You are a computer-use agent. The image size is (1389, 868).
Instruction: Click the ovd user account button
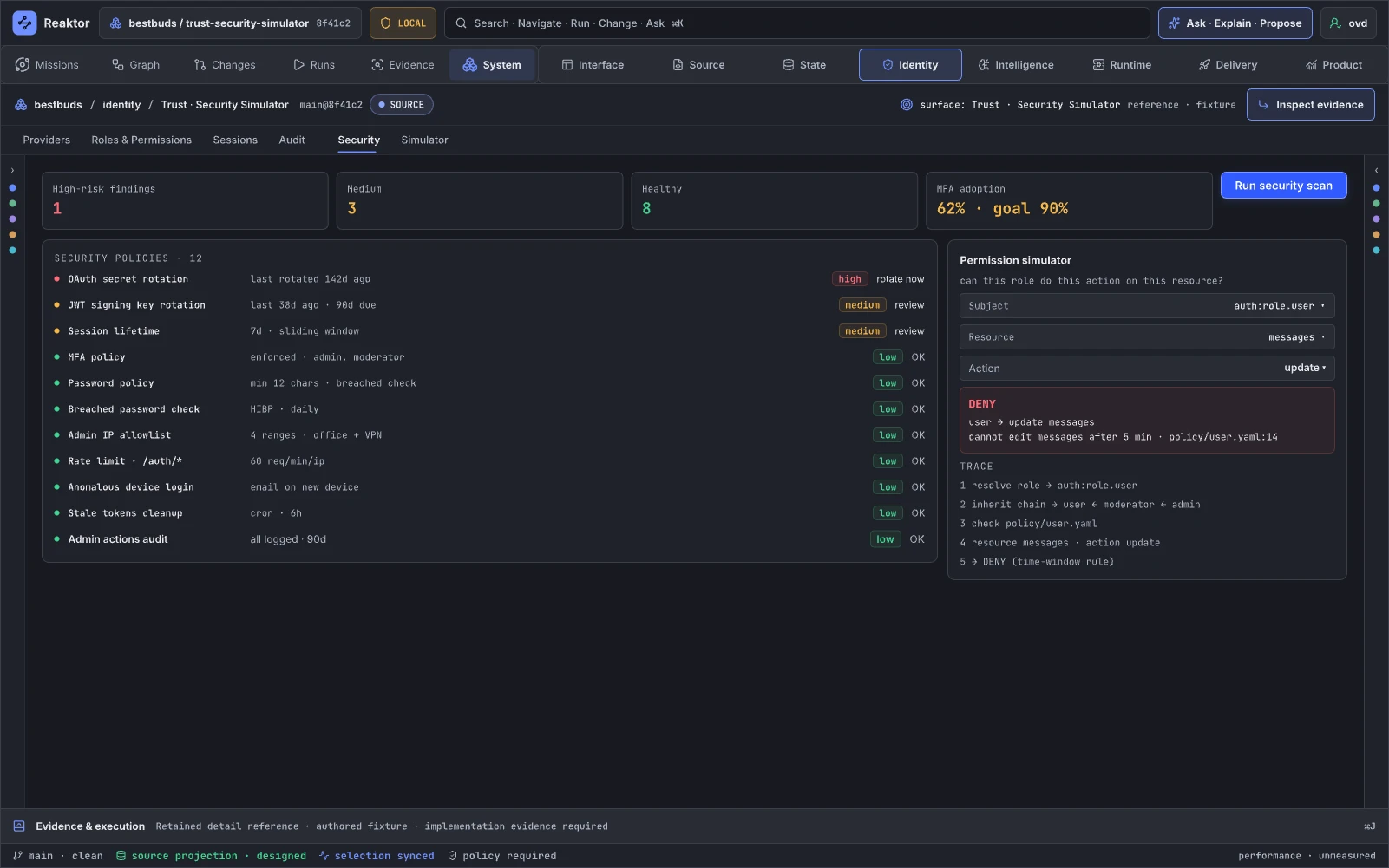pos(1348,23)
